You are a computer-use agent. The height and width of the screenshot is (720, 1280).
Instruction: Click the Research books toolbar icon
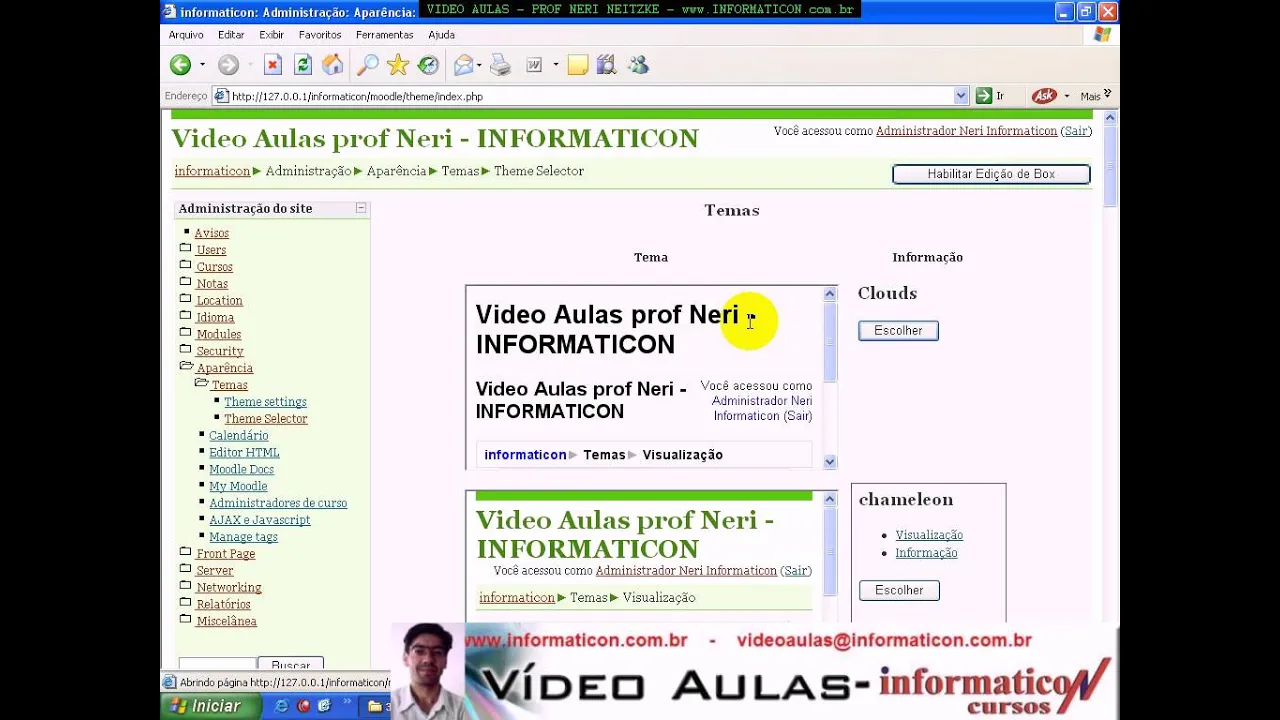[606, 65]
